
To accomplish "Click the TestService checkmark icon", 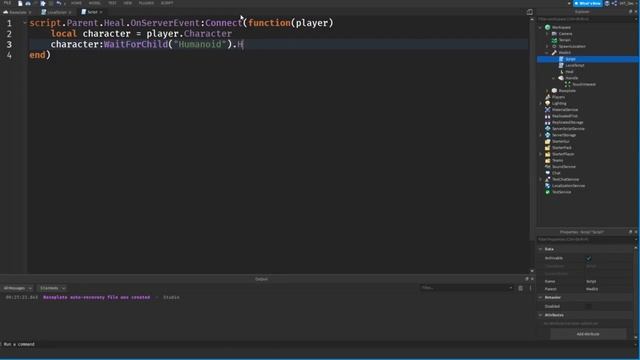I will tap(548, 192).
